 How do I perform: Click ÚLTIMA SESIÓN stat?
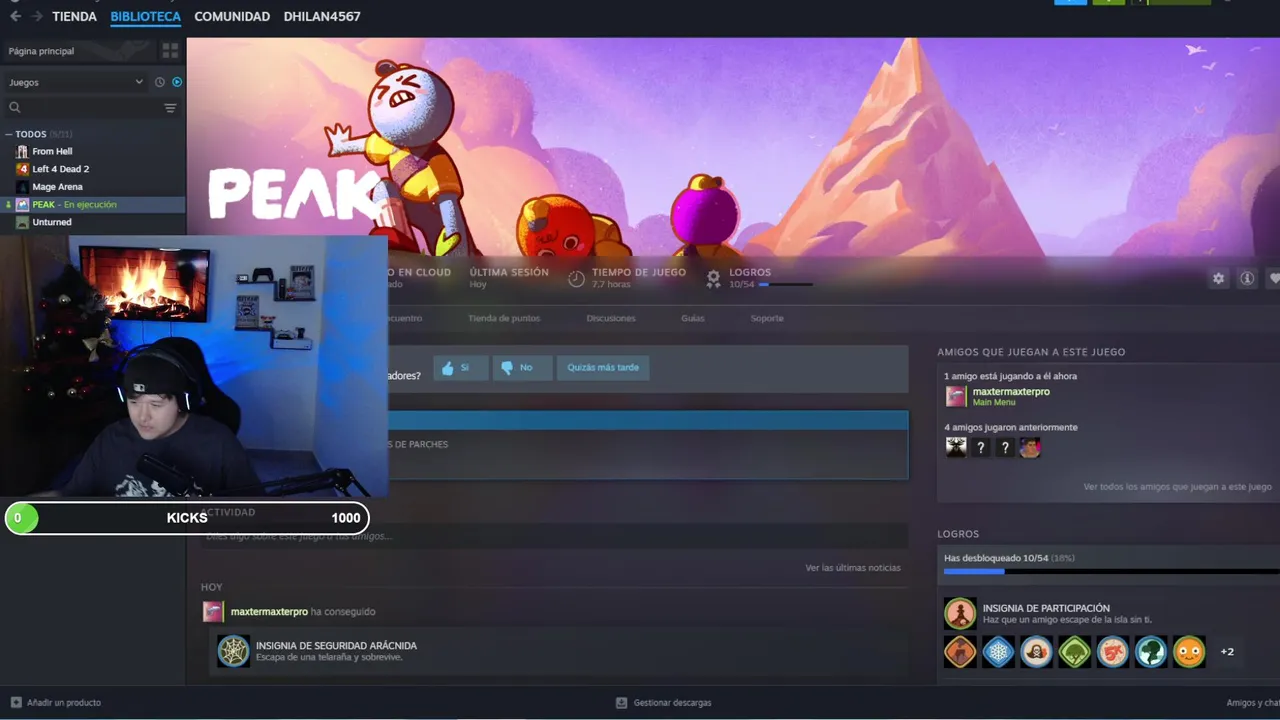pyautogui.click(x=509, y=278)
